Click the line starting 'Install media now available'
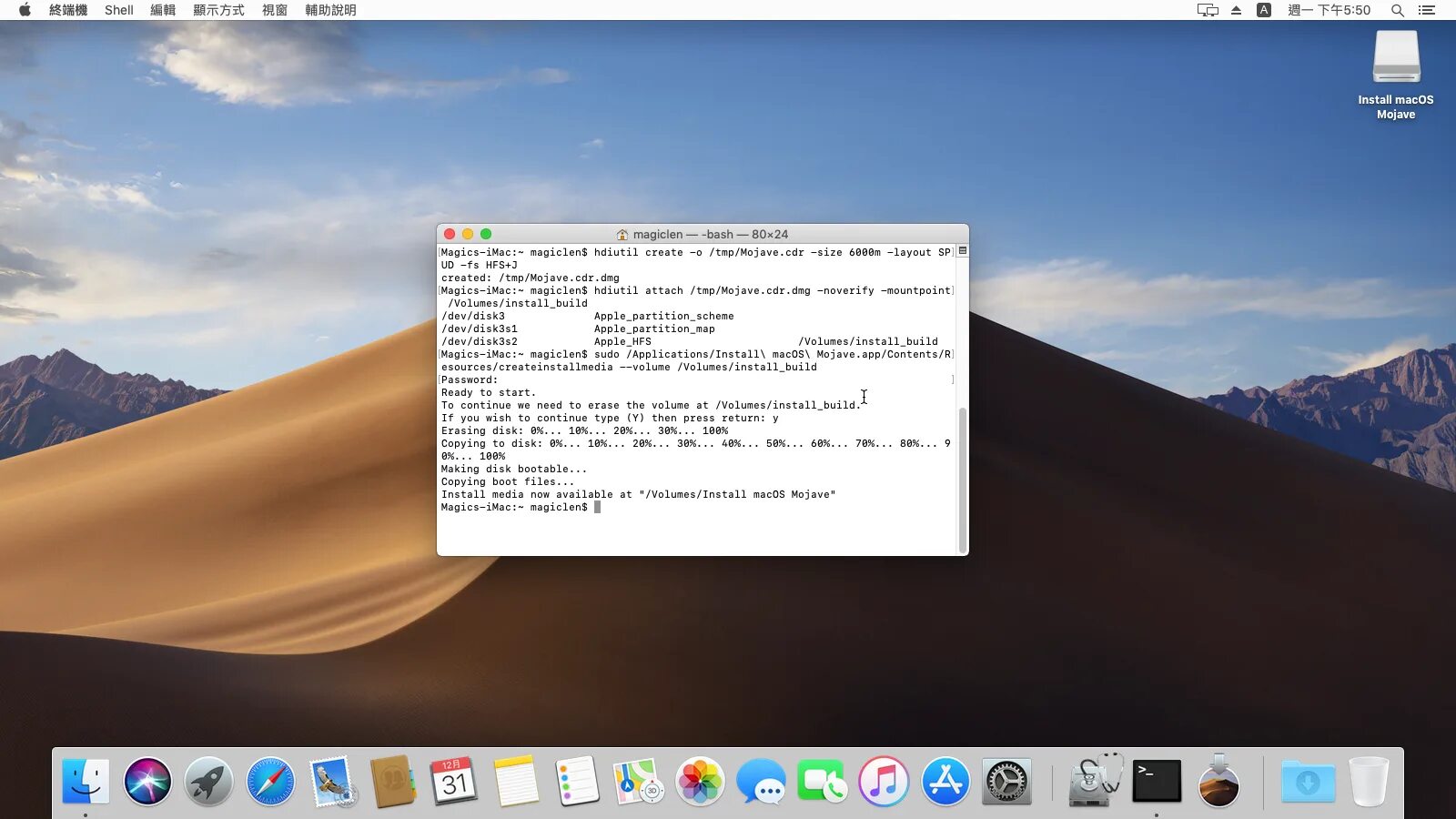The width and height of the screenshot is (1456, 819). tap(639, 495)
